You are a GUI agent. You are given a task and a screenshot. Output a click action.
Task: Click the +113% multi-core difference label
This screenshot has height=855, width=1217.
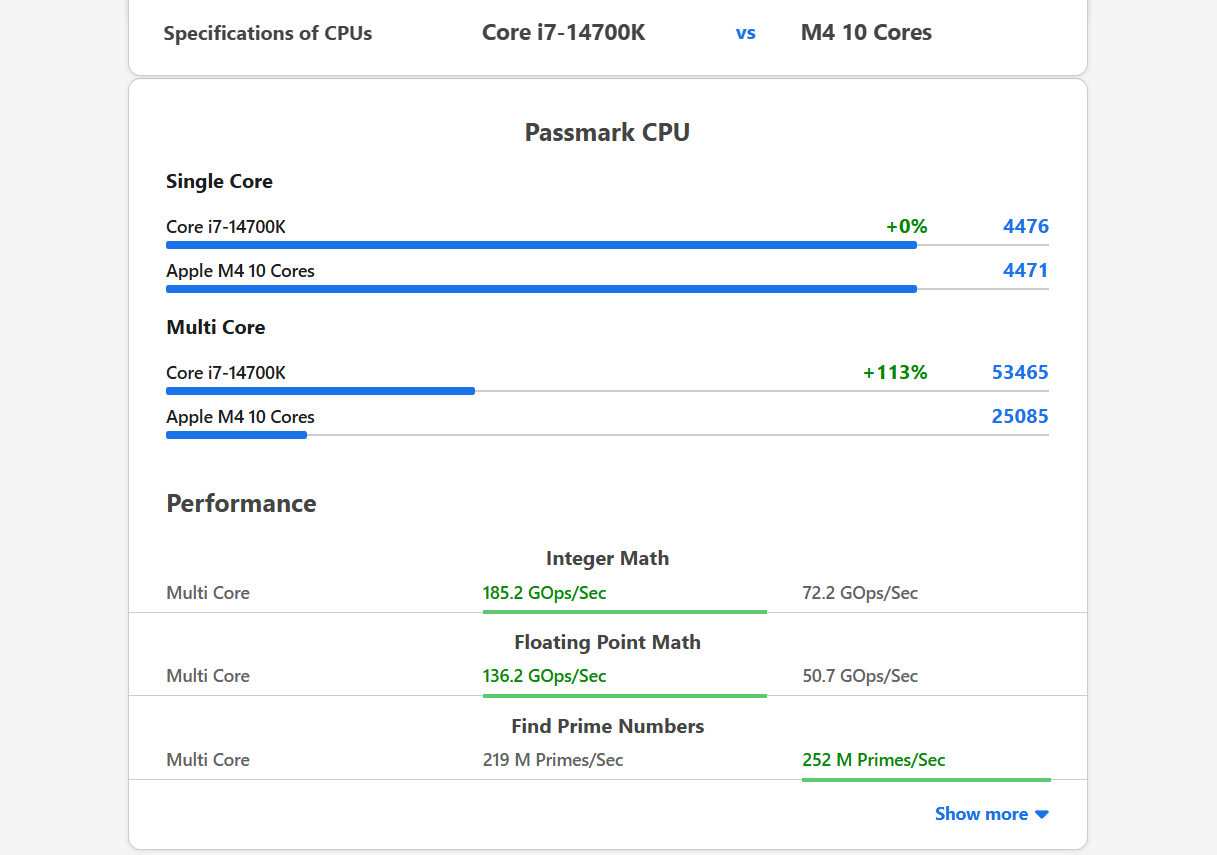point(895,373)
